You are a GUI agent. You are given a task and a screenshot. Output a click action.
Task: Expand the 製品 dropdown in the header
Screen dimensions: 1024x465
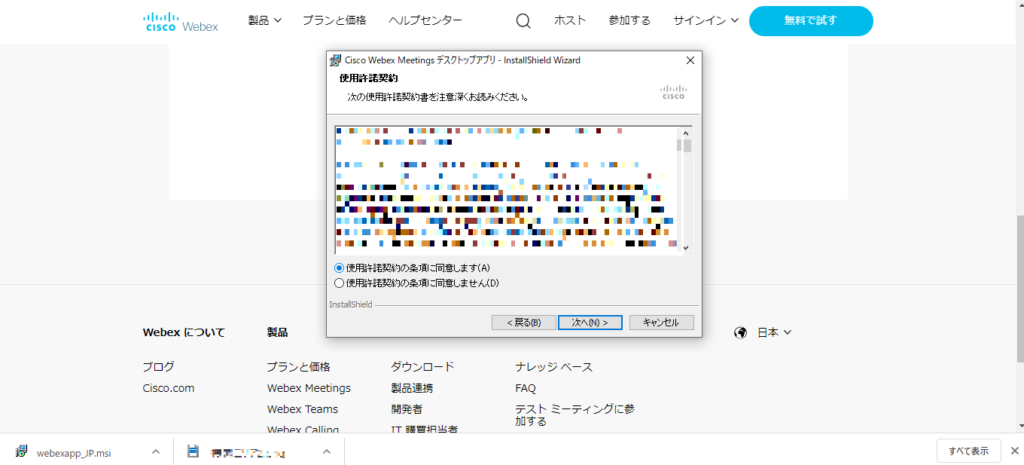tap(265, 20)
